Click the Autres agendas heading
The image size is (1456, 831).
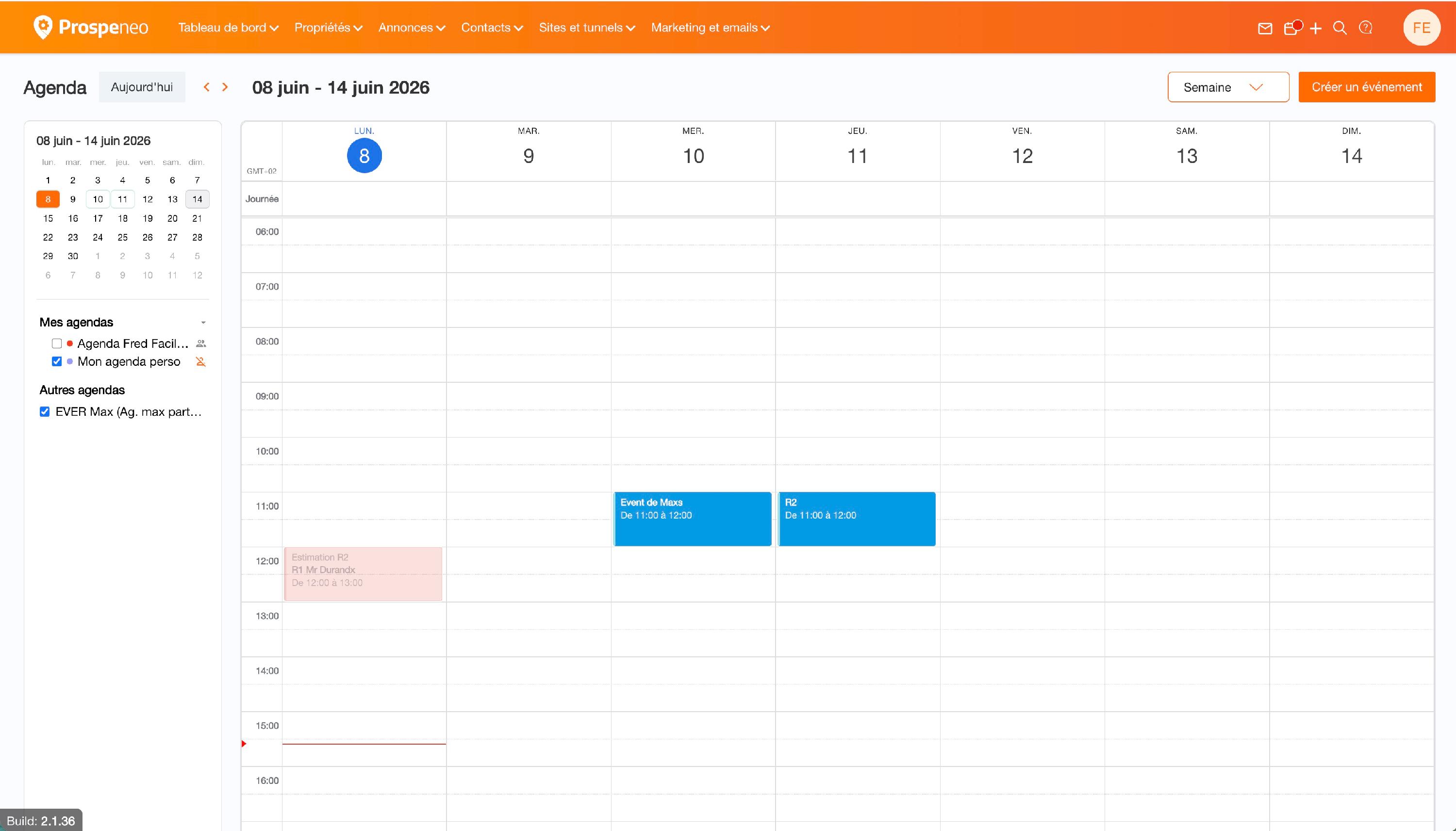pyautogui.click(x=82, y=390)
